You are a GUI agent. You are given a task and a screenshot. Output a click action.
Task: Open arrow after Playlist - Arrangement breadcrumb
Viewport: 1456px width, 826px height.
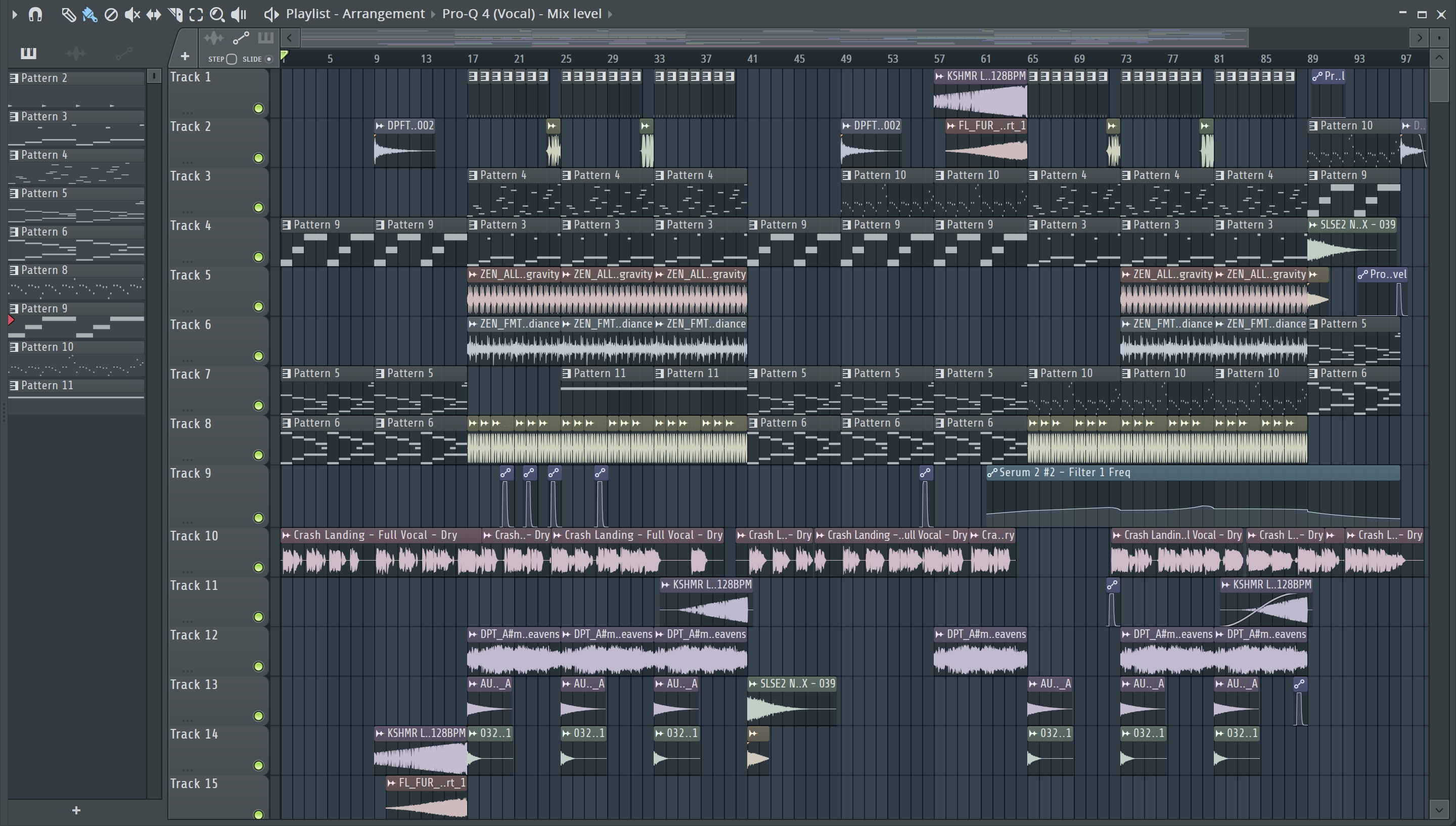click(x=433, y=14)
